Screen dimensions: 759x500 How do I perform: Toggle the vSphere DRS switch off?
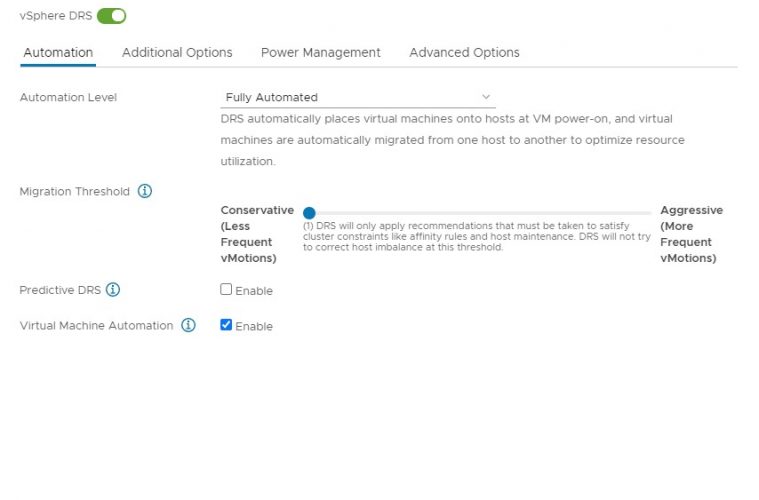click(111, 16)
